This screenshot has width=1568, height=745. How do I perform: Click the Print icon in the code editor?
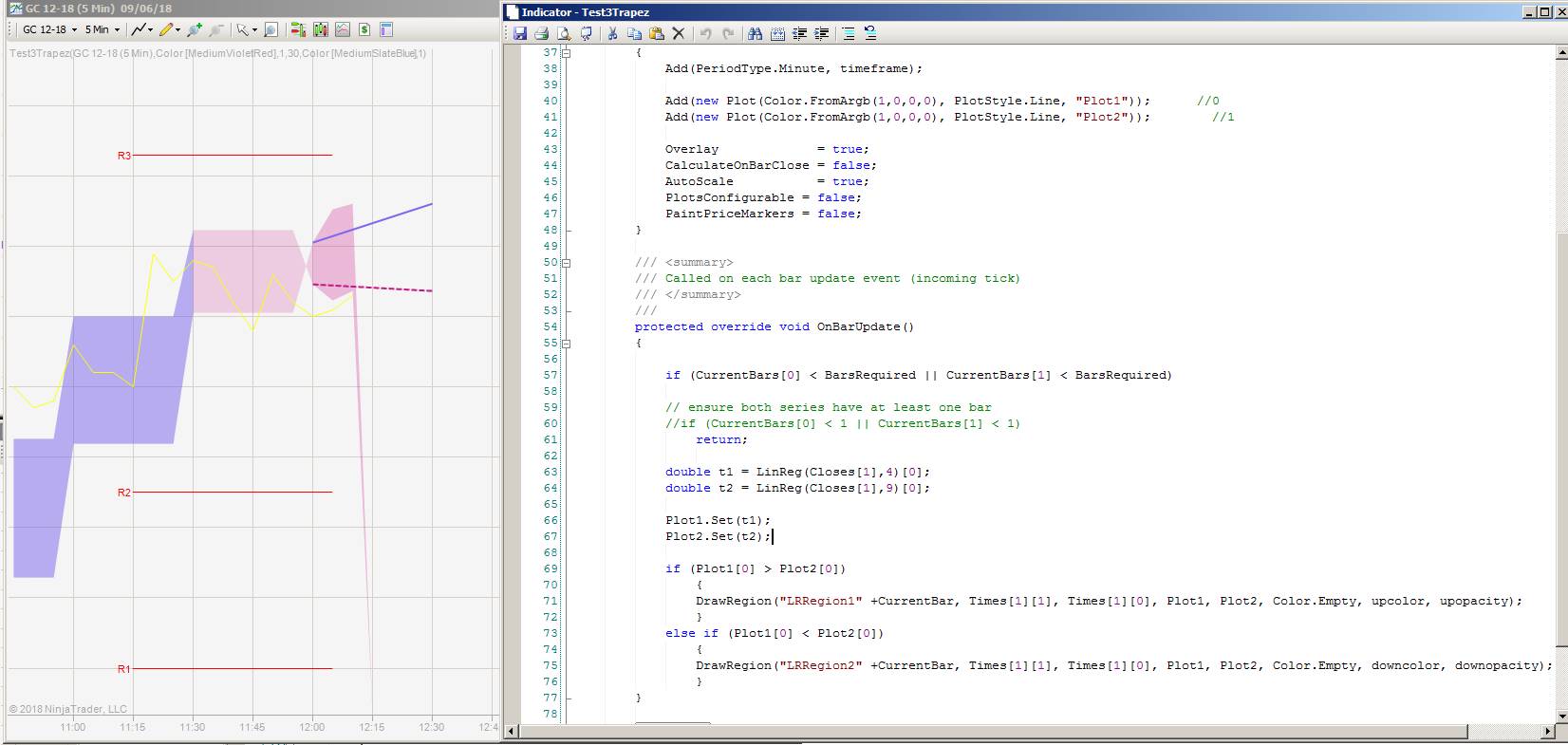pos(541,33)
